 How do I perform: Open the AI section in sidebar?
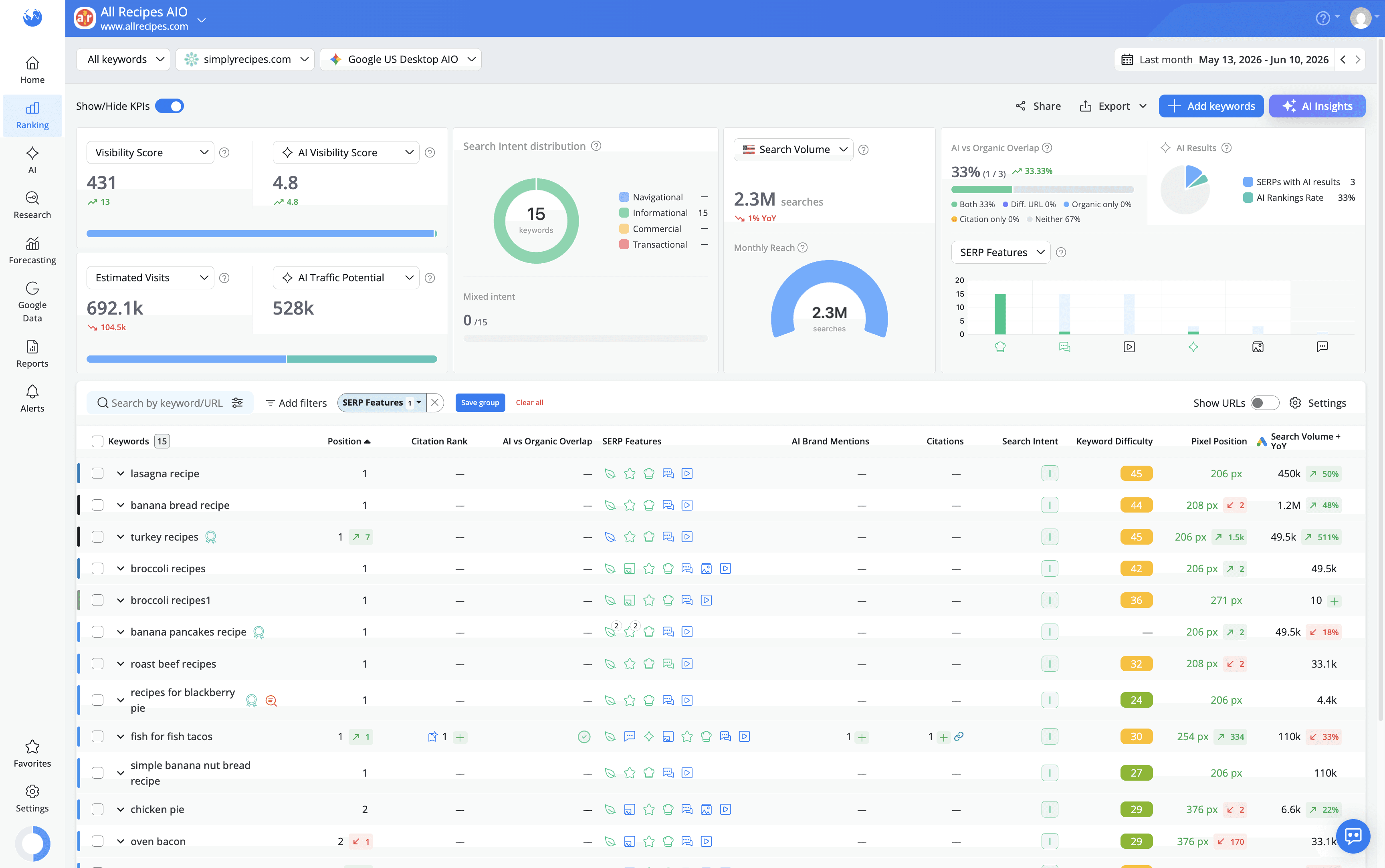[x=32, y=160]
